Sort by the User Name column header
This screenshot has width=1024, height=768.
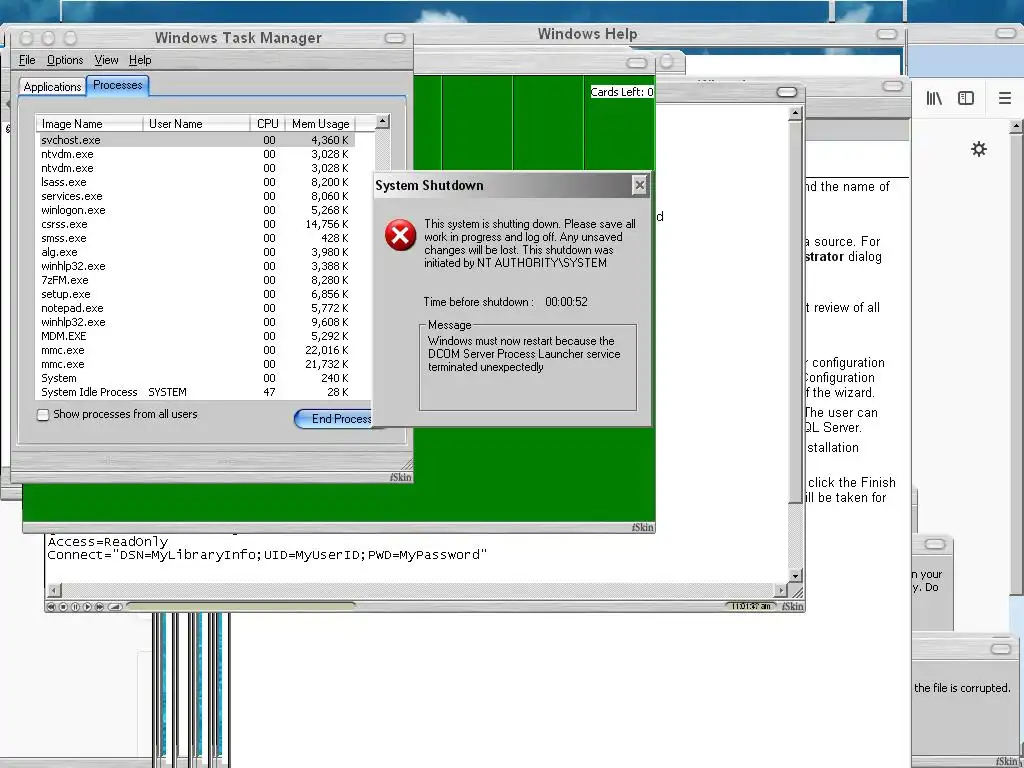coord(197,123)
